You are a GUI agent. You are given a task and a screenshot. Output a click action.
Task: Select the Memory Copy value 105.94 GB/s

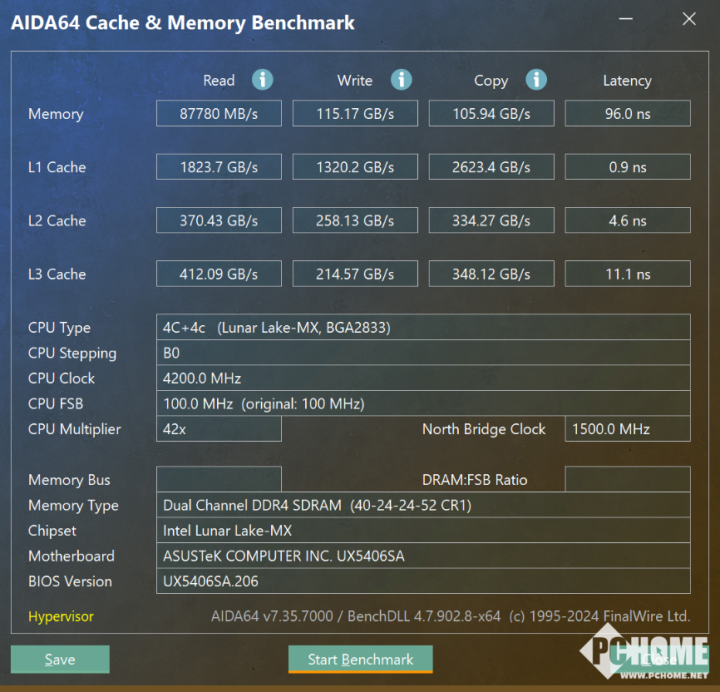[x=491, y=113]
